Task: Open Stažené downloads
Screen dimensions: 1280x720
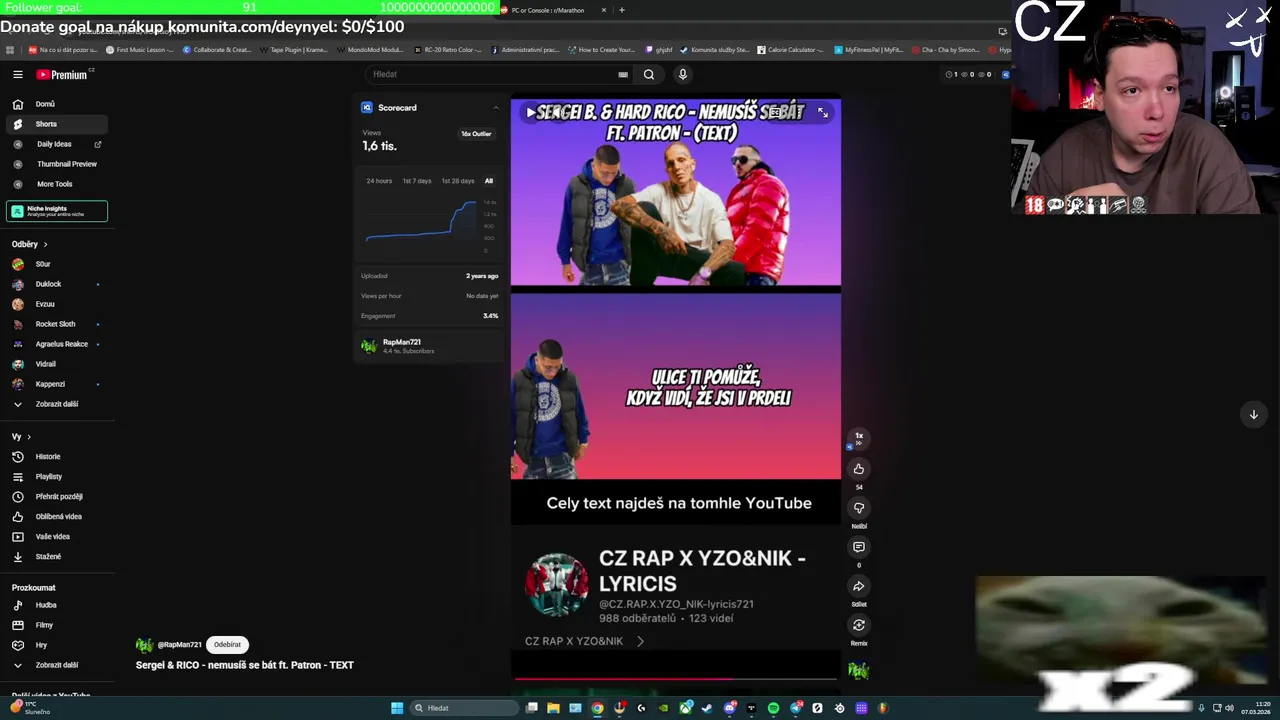Action: tap(56, 557)
